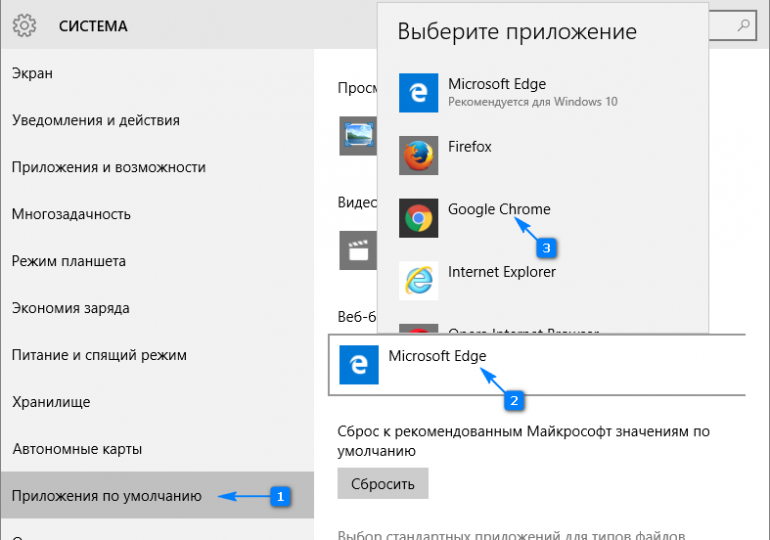Open current web browser Microsoft Edge selector
The height and width of the screenshot is (540, 770).
pyautogui.click(x=536, y=365)
